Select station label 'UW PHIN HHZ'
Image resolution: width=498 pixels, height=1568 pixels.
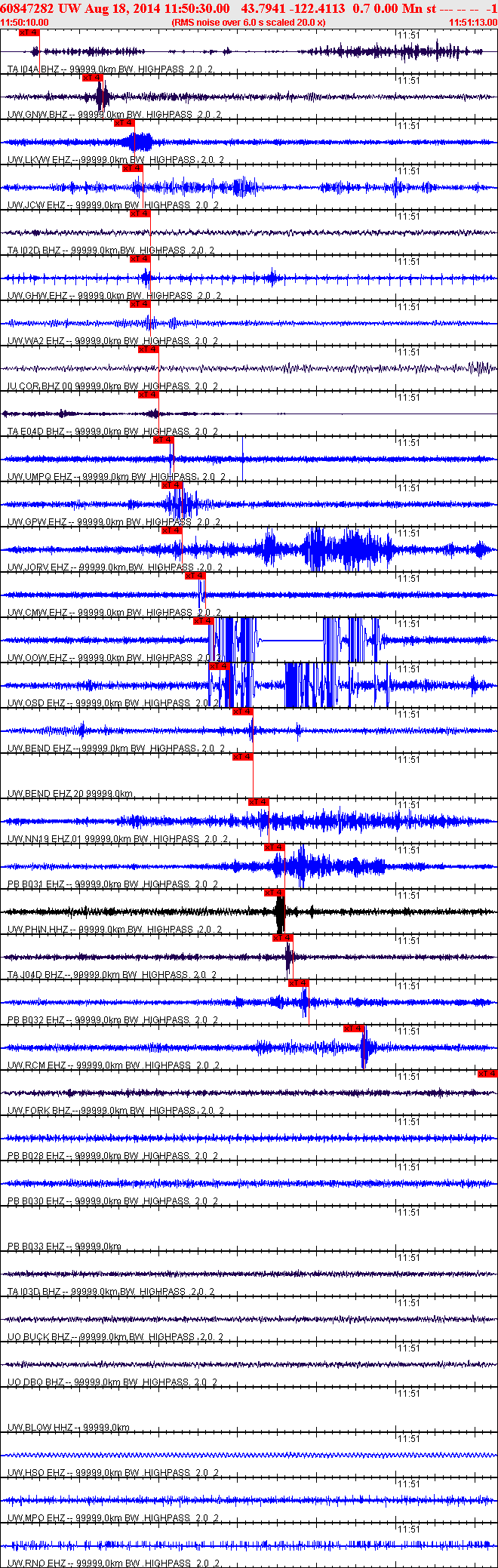[x=38, y=930]
